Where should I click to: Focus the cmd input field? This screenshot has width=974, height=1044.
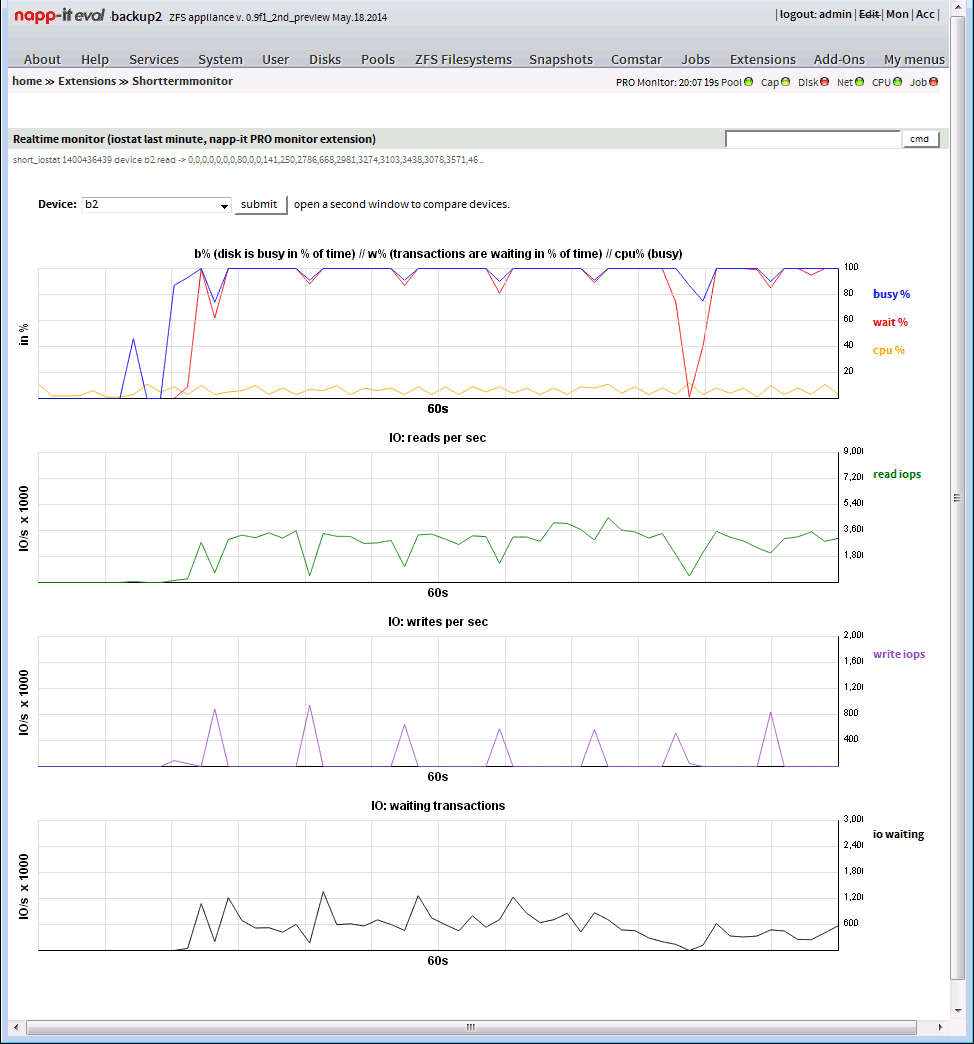coord(813,139)
